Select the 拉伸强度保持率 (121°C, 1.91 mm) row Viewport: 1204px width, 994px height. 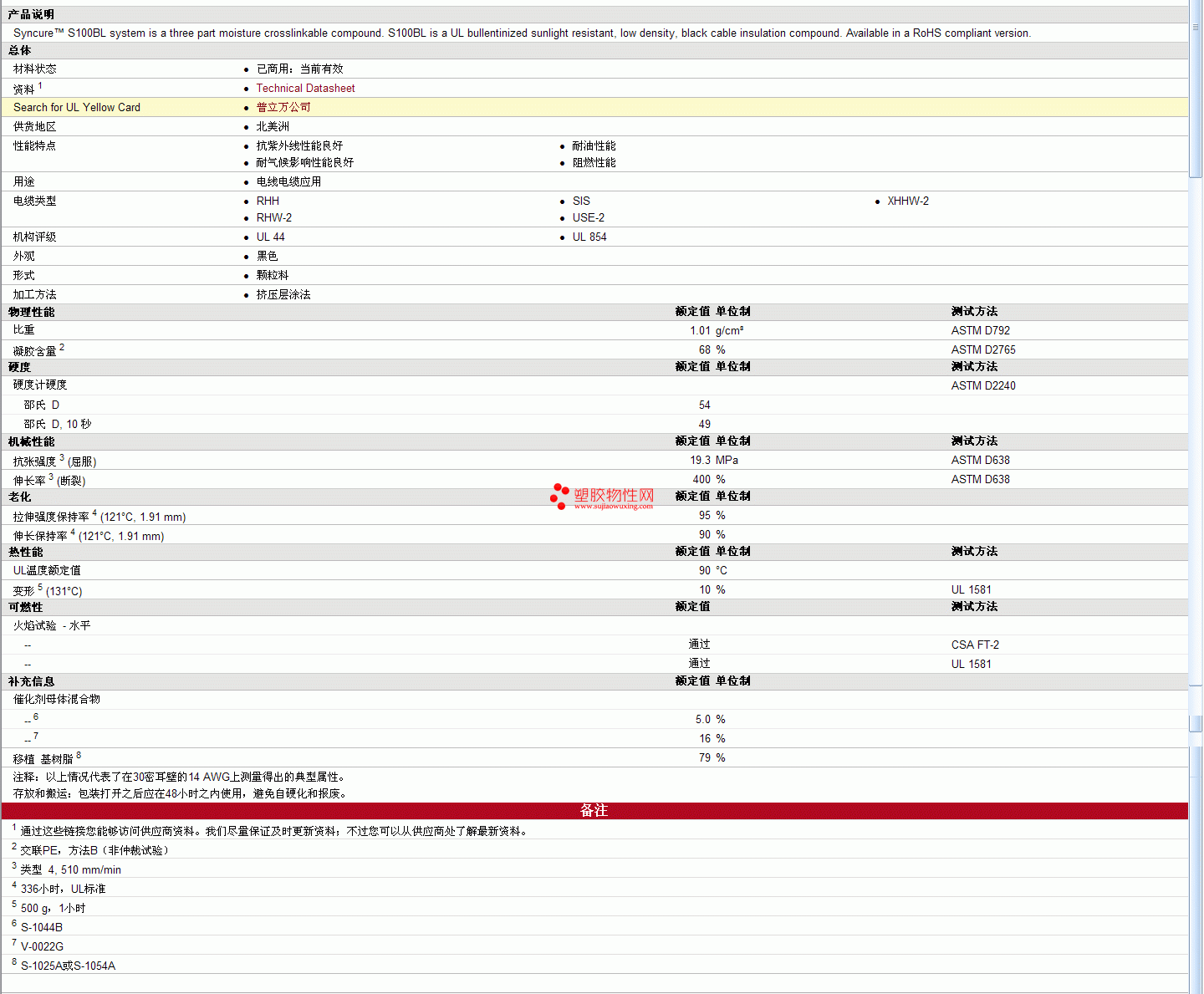594,516
